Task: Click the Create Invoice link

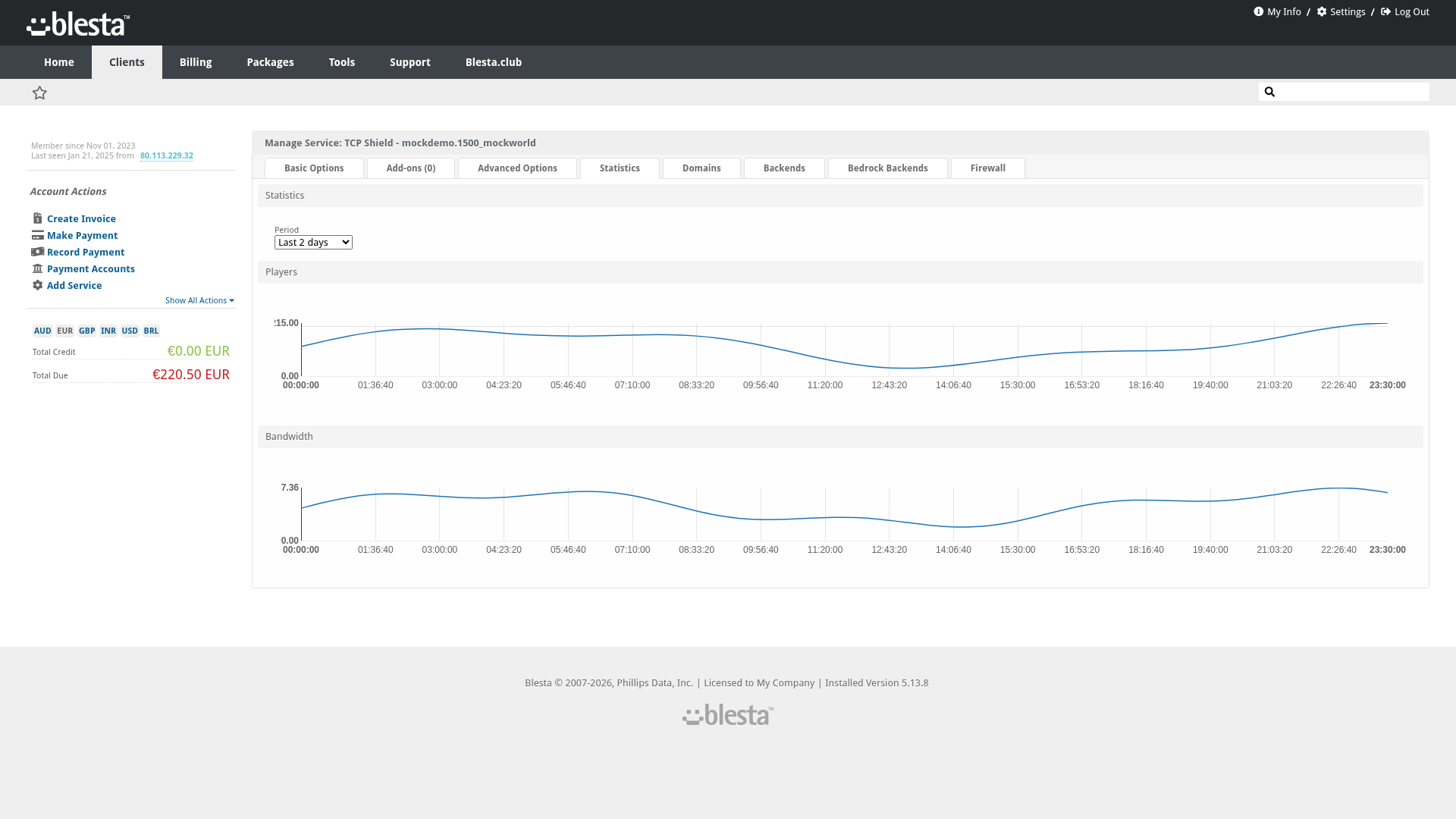Action: click(81, 218)
